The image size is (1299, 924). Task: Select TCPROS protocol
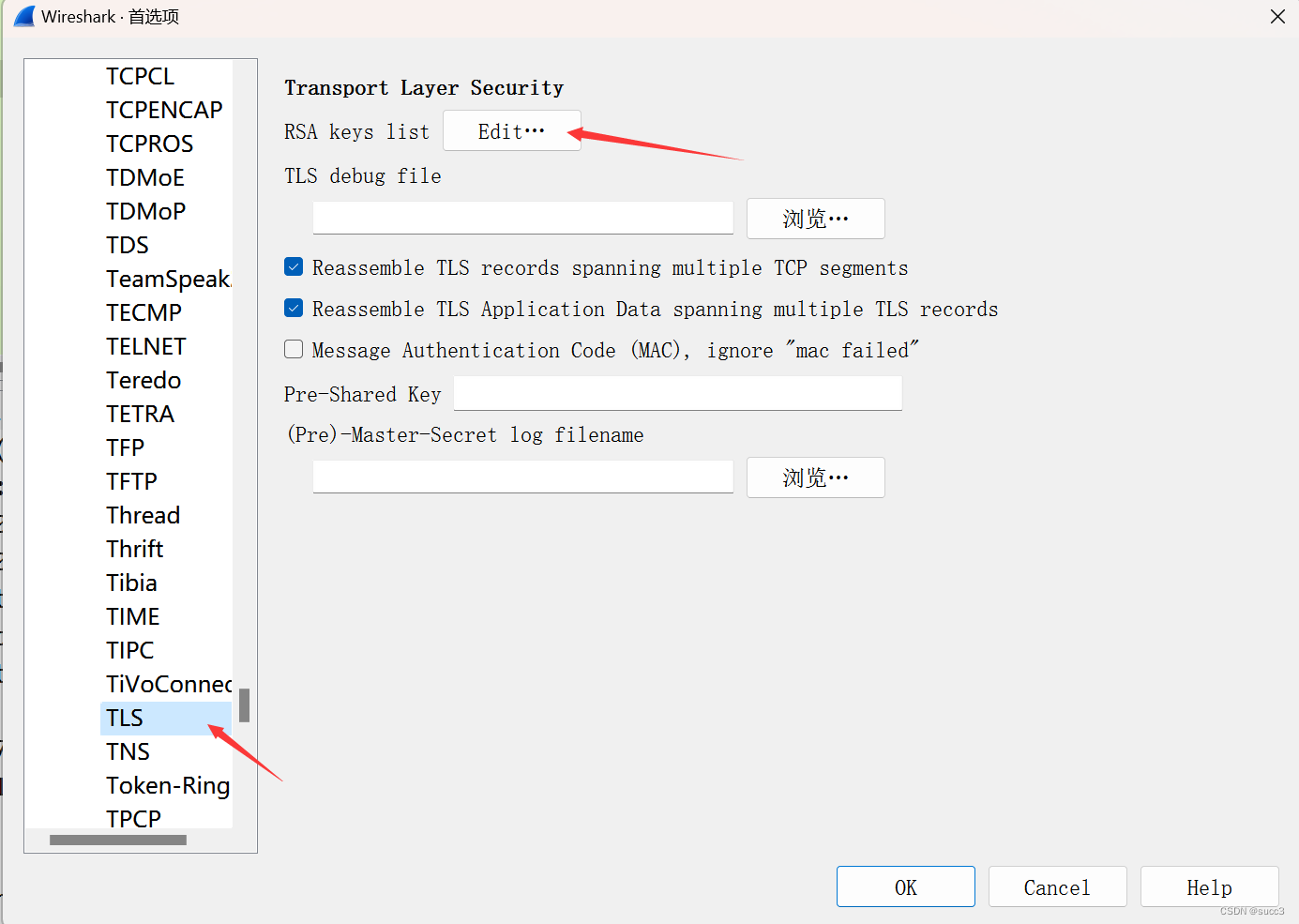click(149, 144)
